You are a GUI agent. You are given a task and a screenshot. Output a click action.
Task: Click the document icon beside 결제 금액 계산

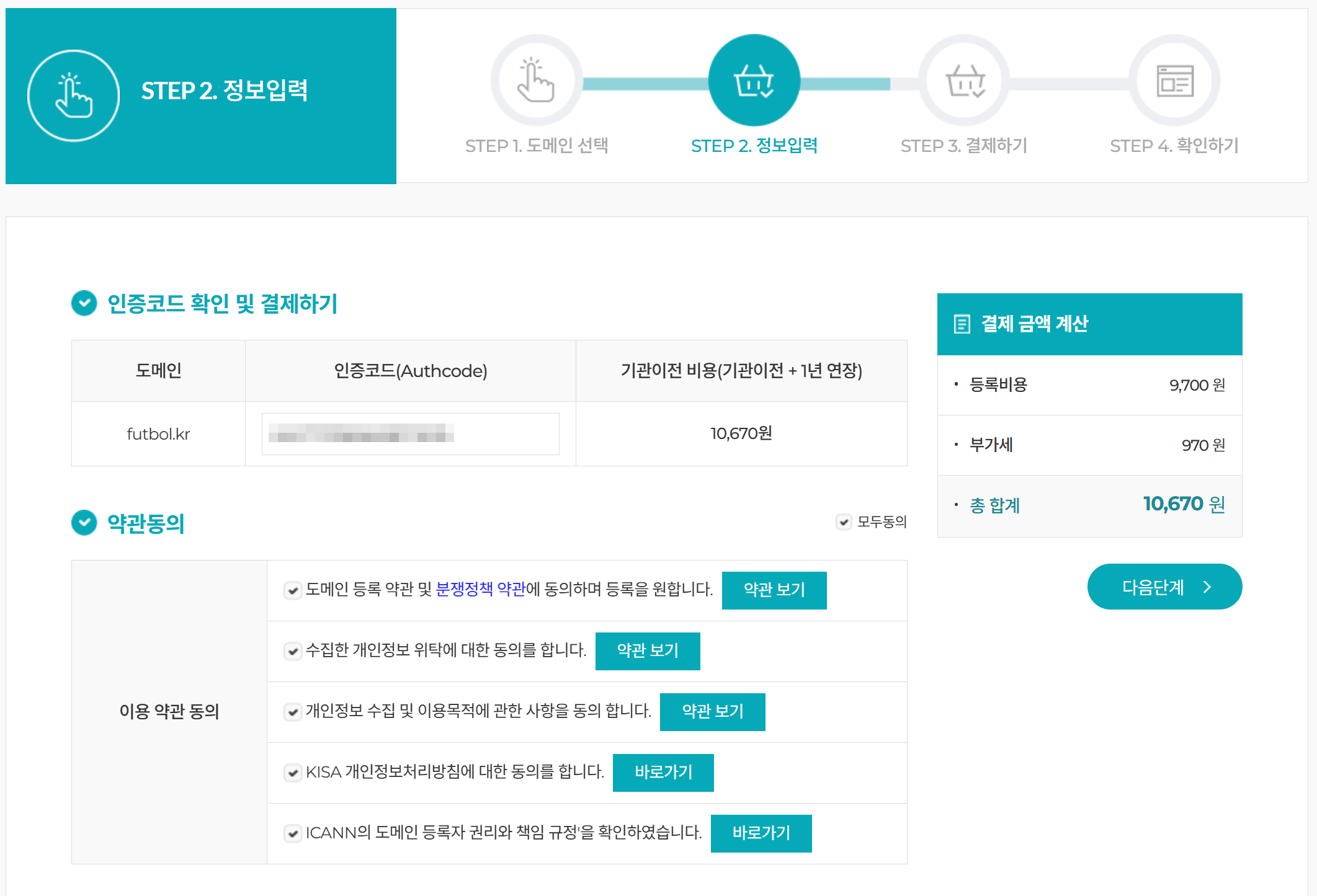click(962, 324)
